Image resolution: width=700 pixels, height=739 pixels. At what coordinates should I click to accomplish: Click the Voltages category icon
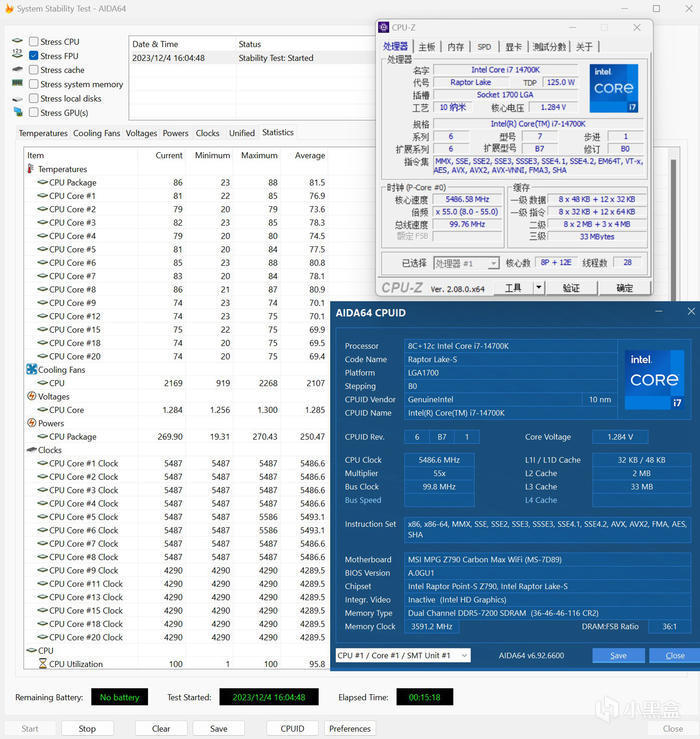pyautogui.click(x=31, y=396)
